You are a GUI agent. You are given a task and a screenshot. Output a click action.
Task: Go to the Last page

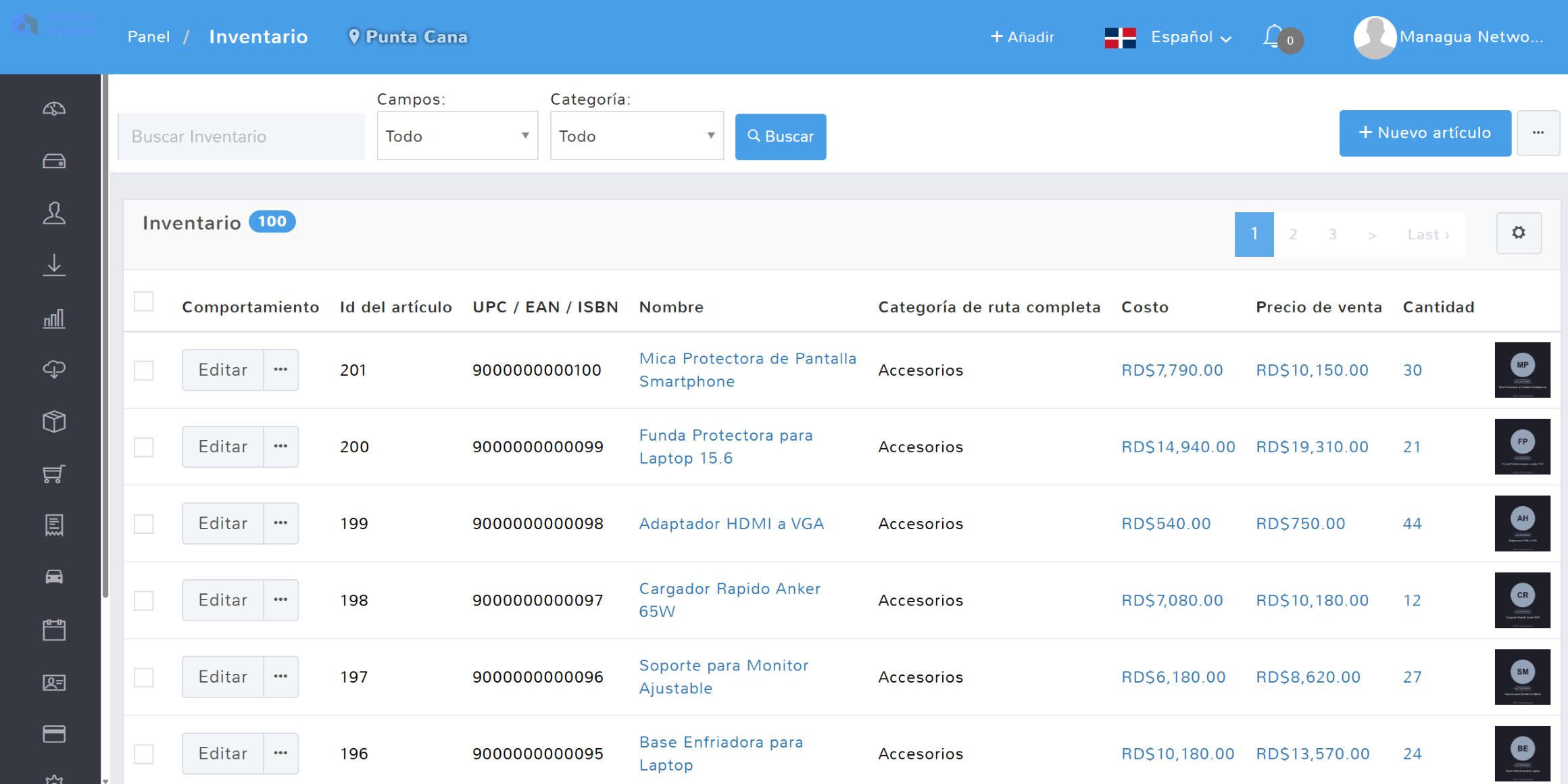(1428, 235)
